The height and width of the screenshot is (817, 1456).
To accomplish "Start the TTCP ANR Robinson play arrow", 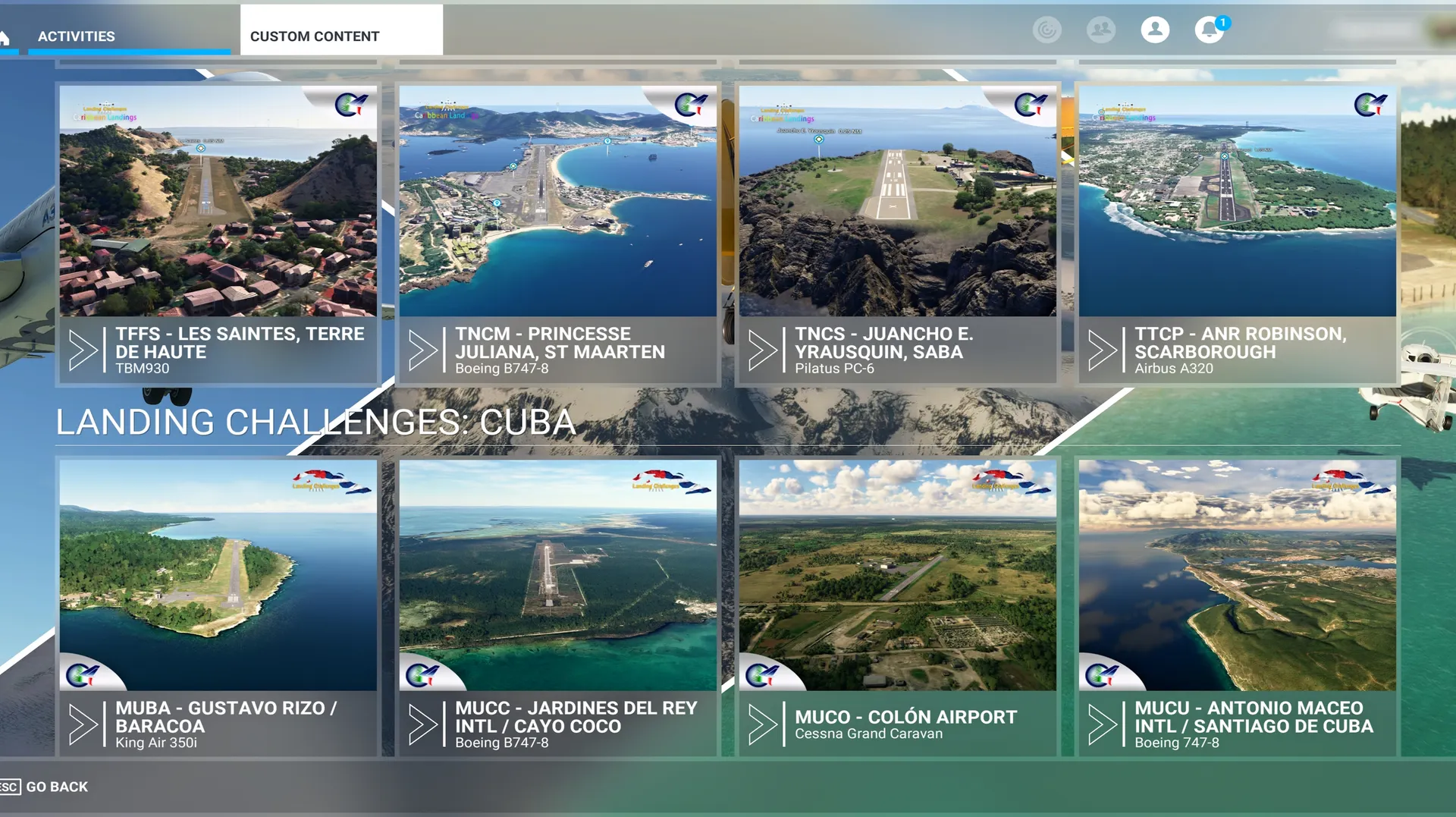I will coord(1102,350).
